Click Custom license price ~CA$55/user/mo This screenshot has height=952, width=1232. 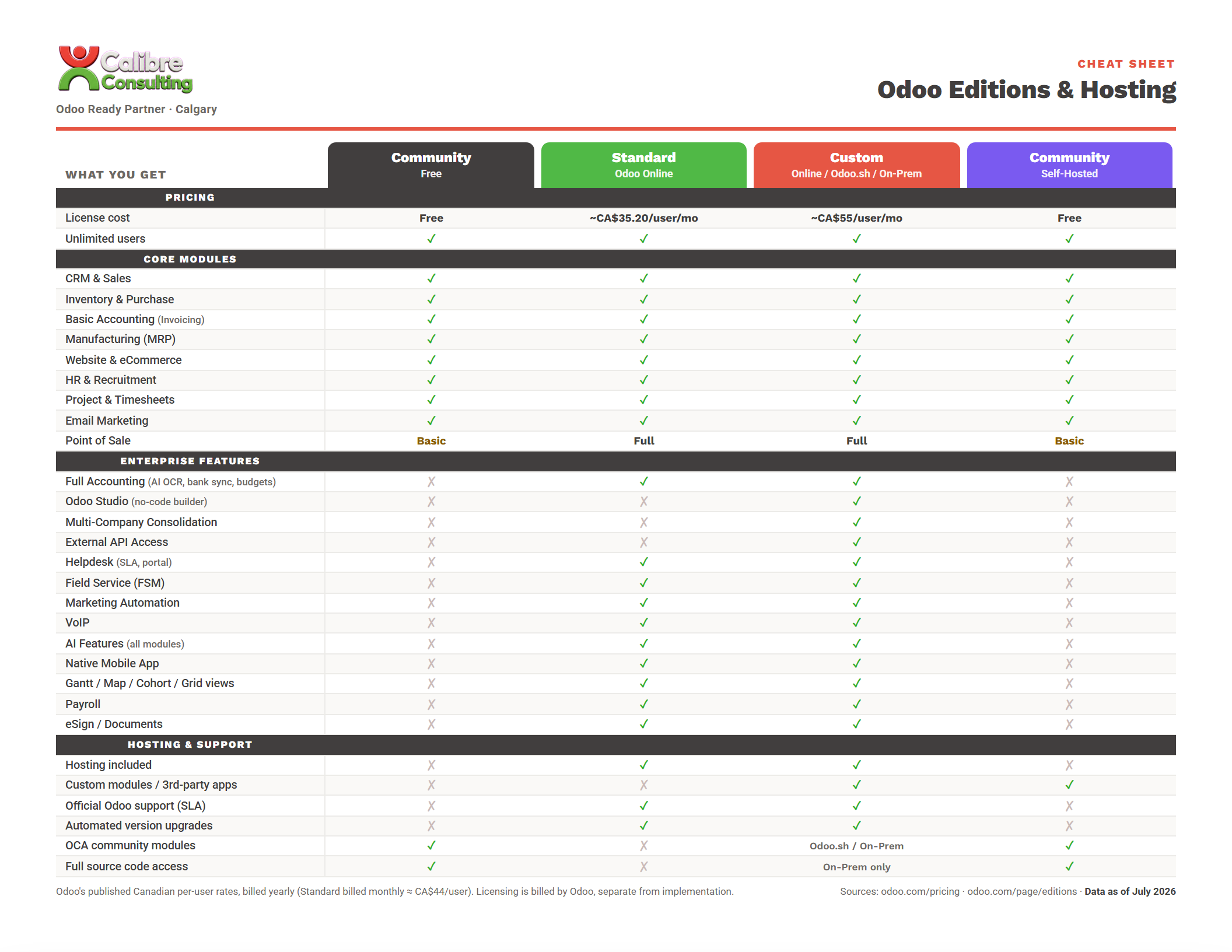click(856, 218)
